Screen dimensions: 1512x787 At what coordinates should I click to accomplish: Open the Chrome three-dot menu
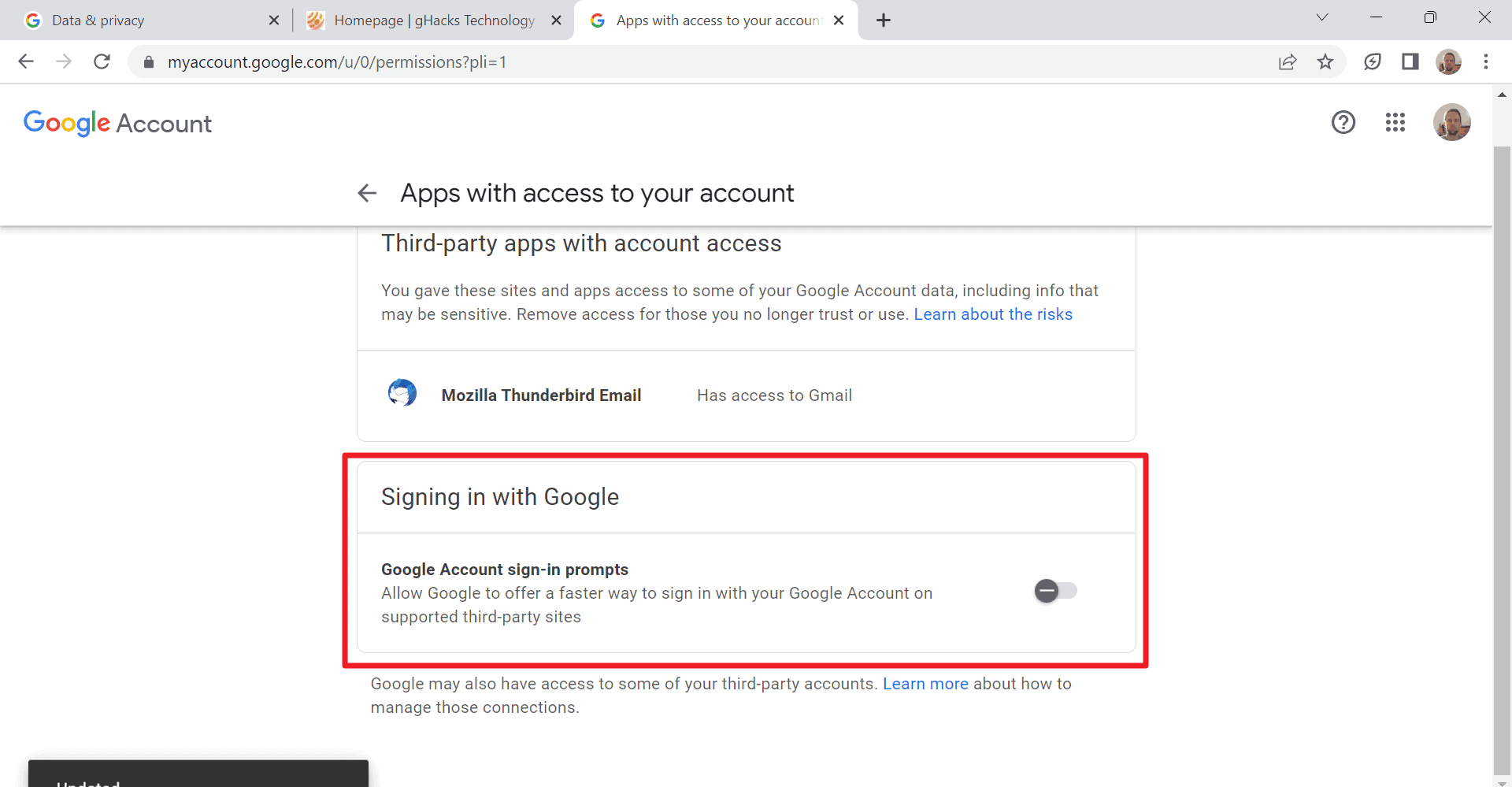pos(1487,61)
